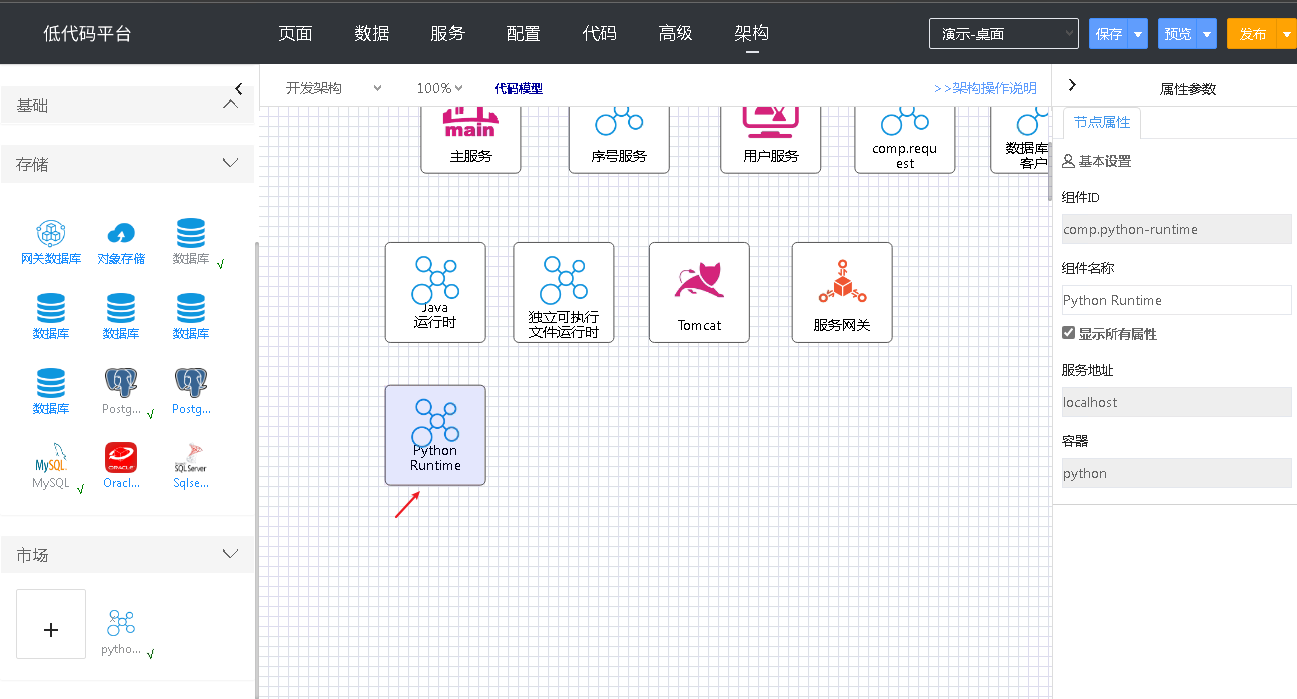Edit the 组件名称 field Python Runtime

[1177, 300]
